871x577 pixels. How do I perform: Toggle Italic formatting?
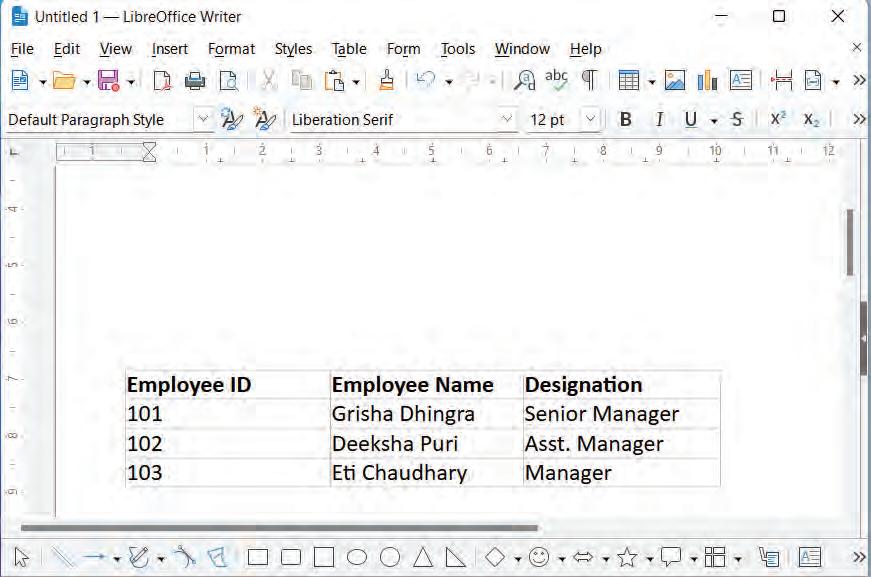[x=659, y=119]
